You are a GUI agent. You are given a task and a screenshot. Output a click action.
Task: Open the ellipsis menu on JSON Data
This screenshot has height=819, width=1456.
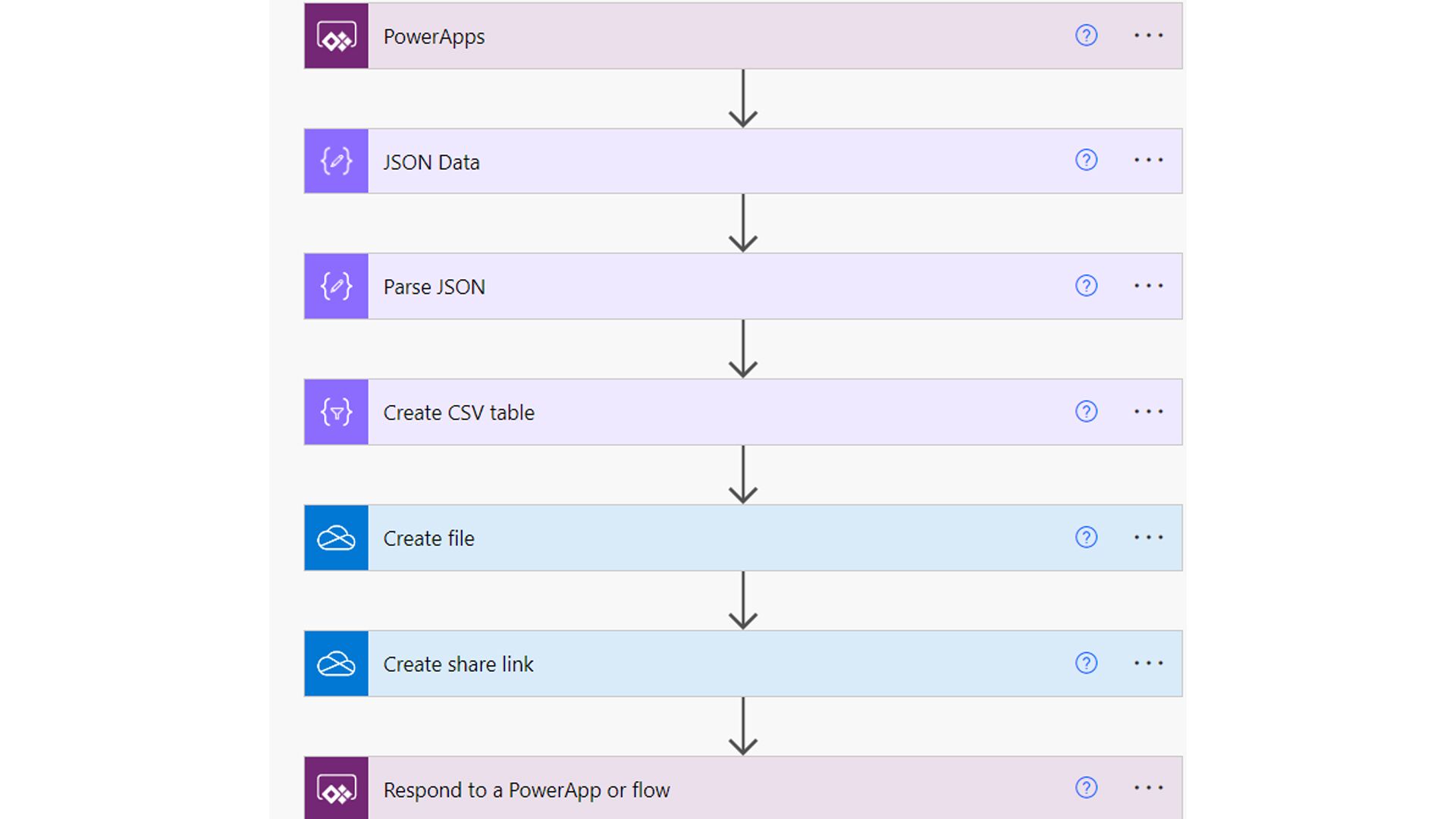click(x=1148, y=160)
